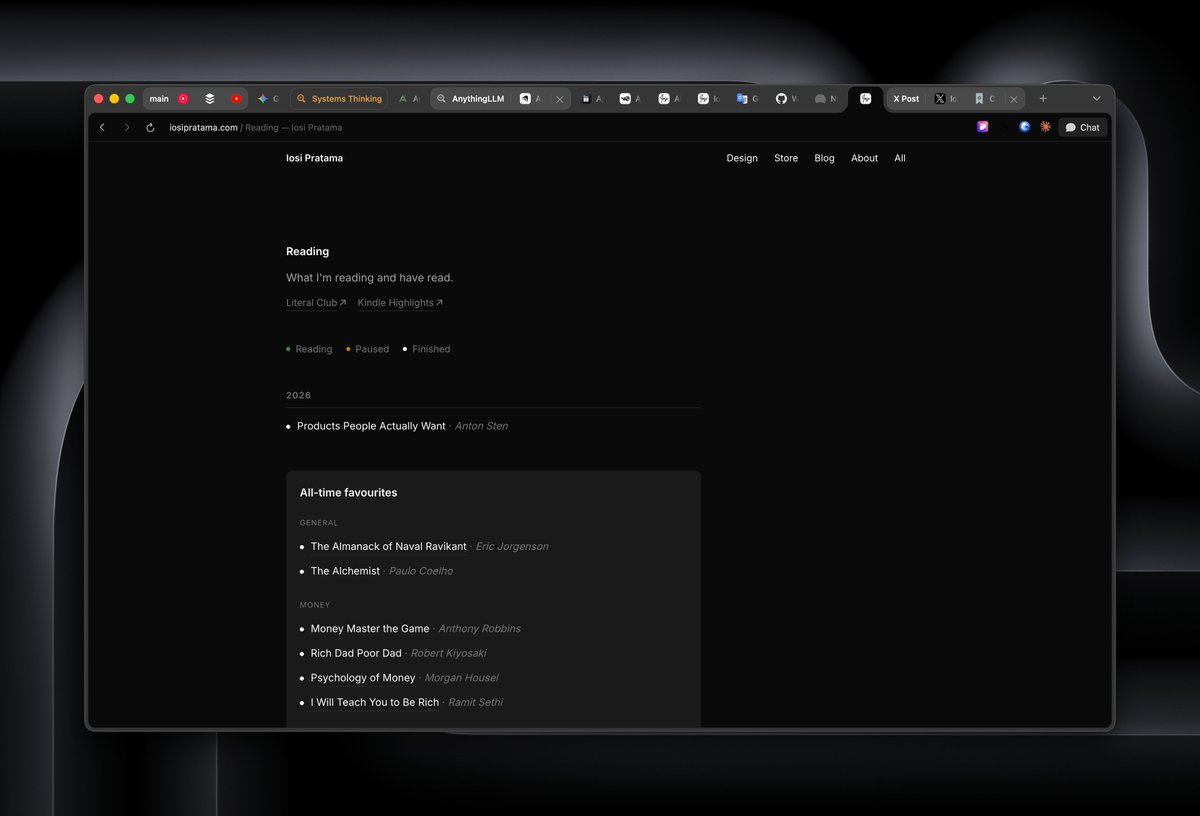Click the purple extension icon
This screenshot has width=1200, height=816.
coord(983,127)
